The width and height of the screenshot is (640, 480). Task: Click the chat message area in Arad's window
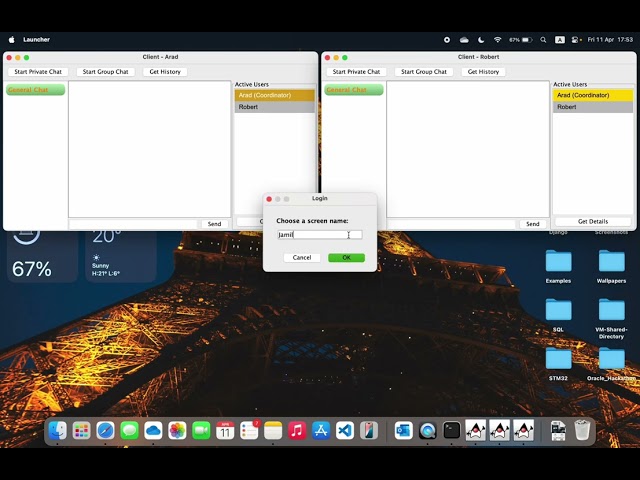tap(149, 149)
